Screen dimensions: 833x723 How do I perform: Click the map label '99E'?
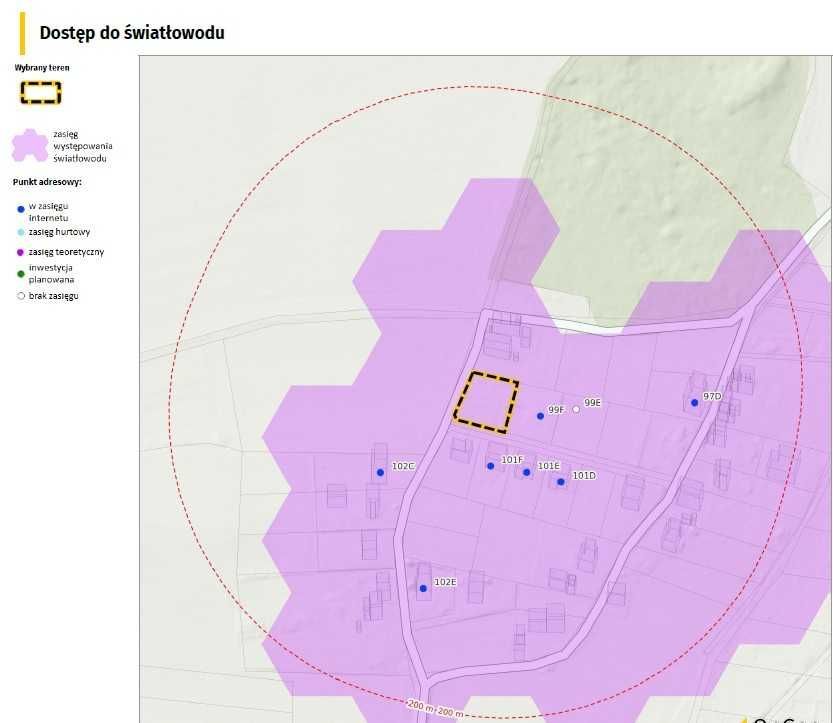coord(592,403)
